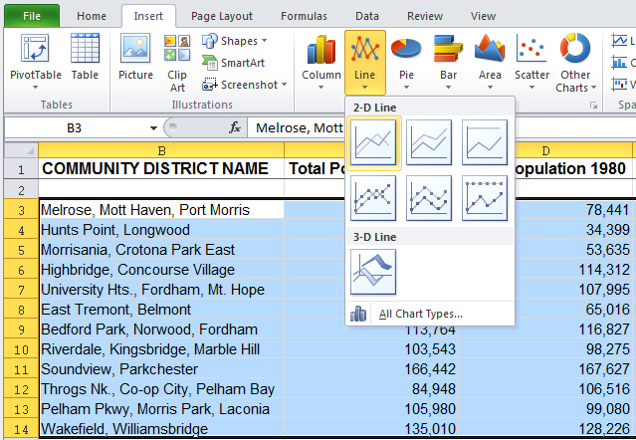Click cell Bedford Park, Norwood, Fordham
The image size is (636, 440).
(x=161, y=329)
